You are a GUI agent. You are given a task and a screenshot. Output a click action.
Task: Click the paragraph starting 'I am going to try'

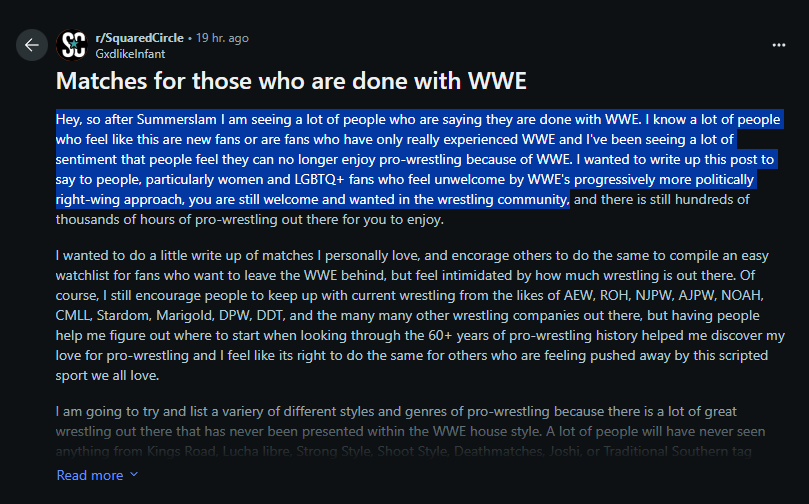410,431
